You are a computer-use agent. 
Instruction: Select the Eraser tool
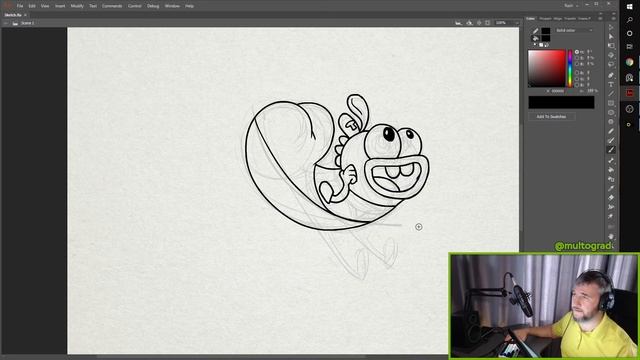click(x=611, y=198)
